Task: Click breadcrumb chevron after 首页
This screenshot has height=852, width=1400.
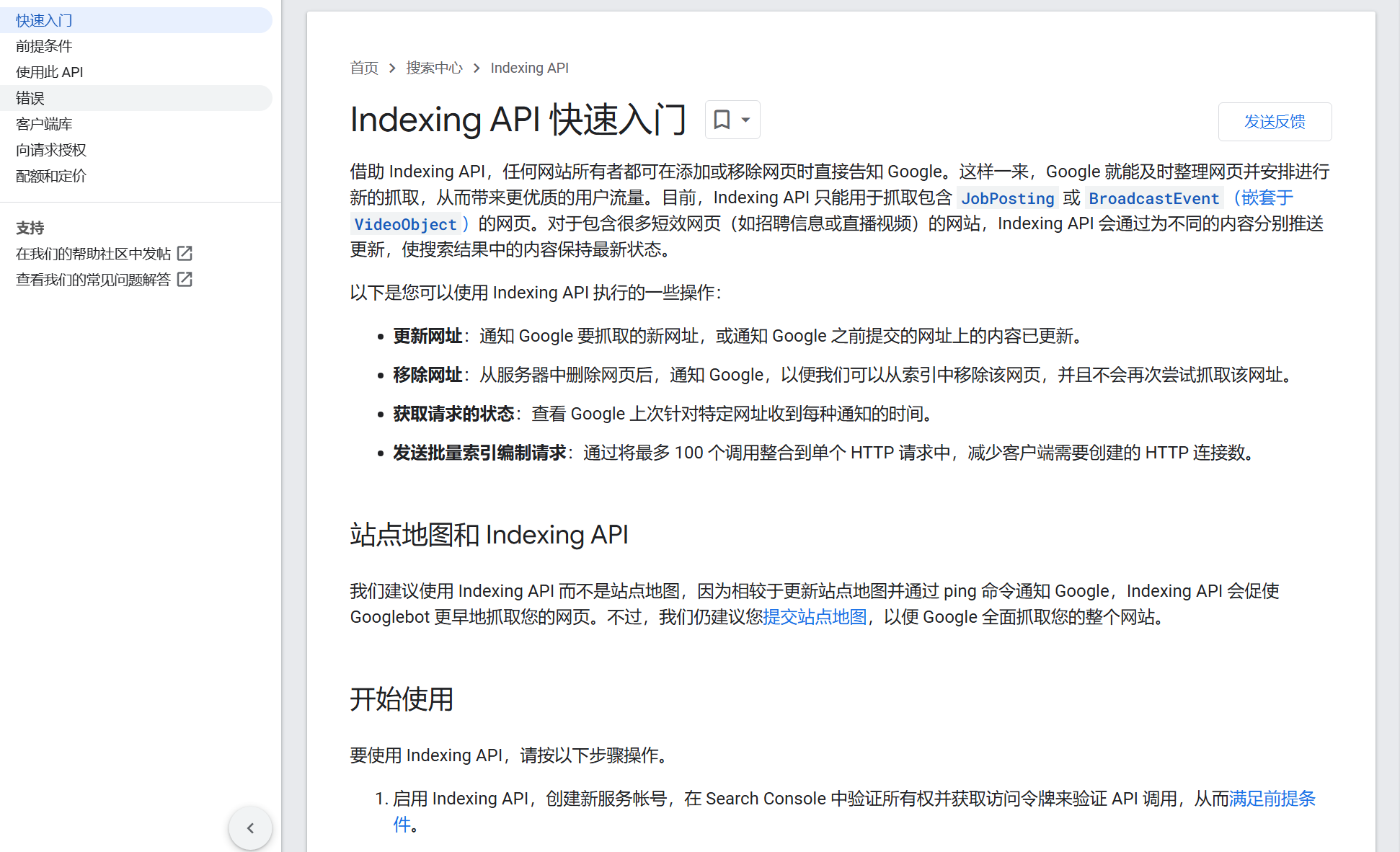Action: 392,68
